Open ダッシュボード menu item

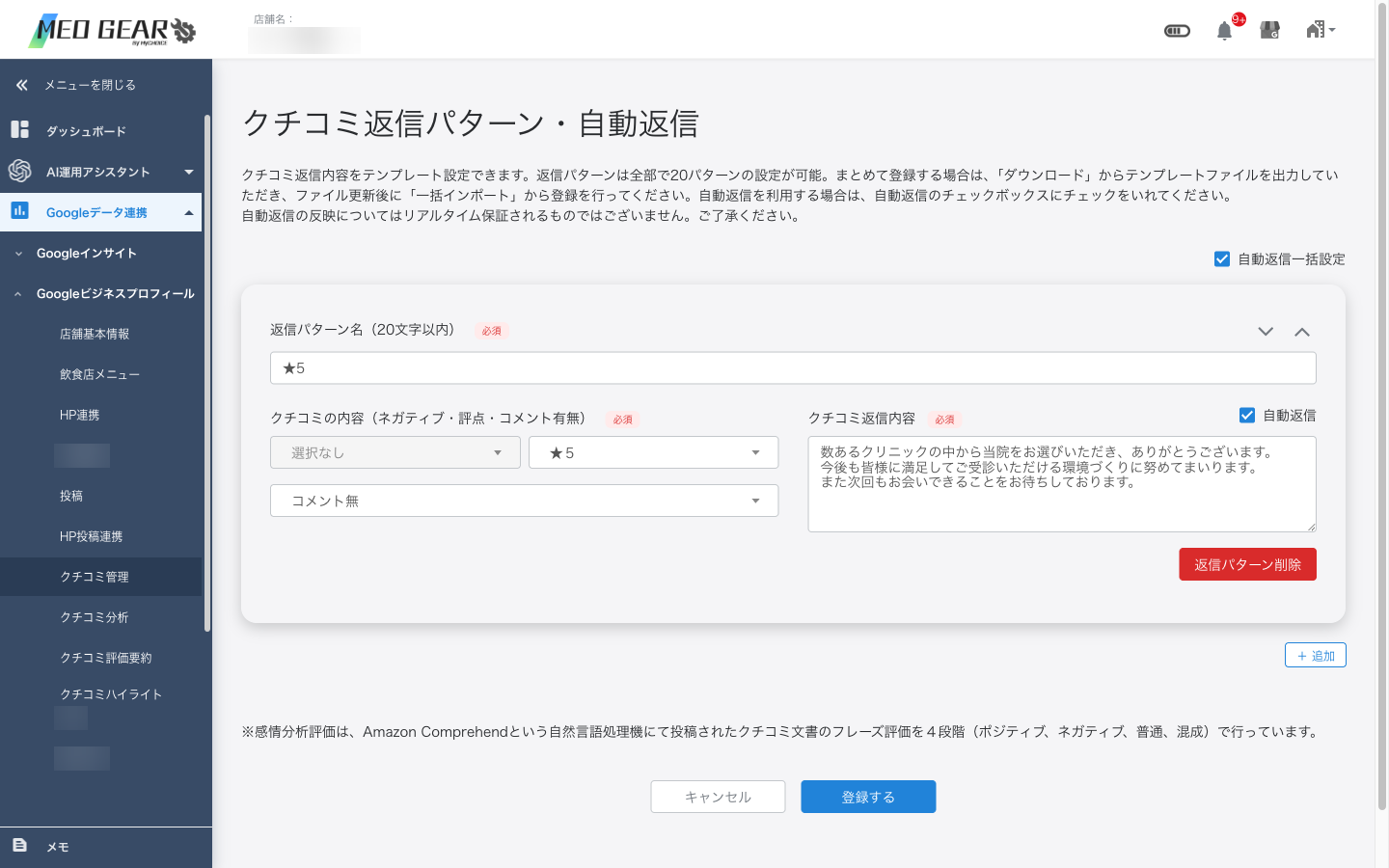86,131
